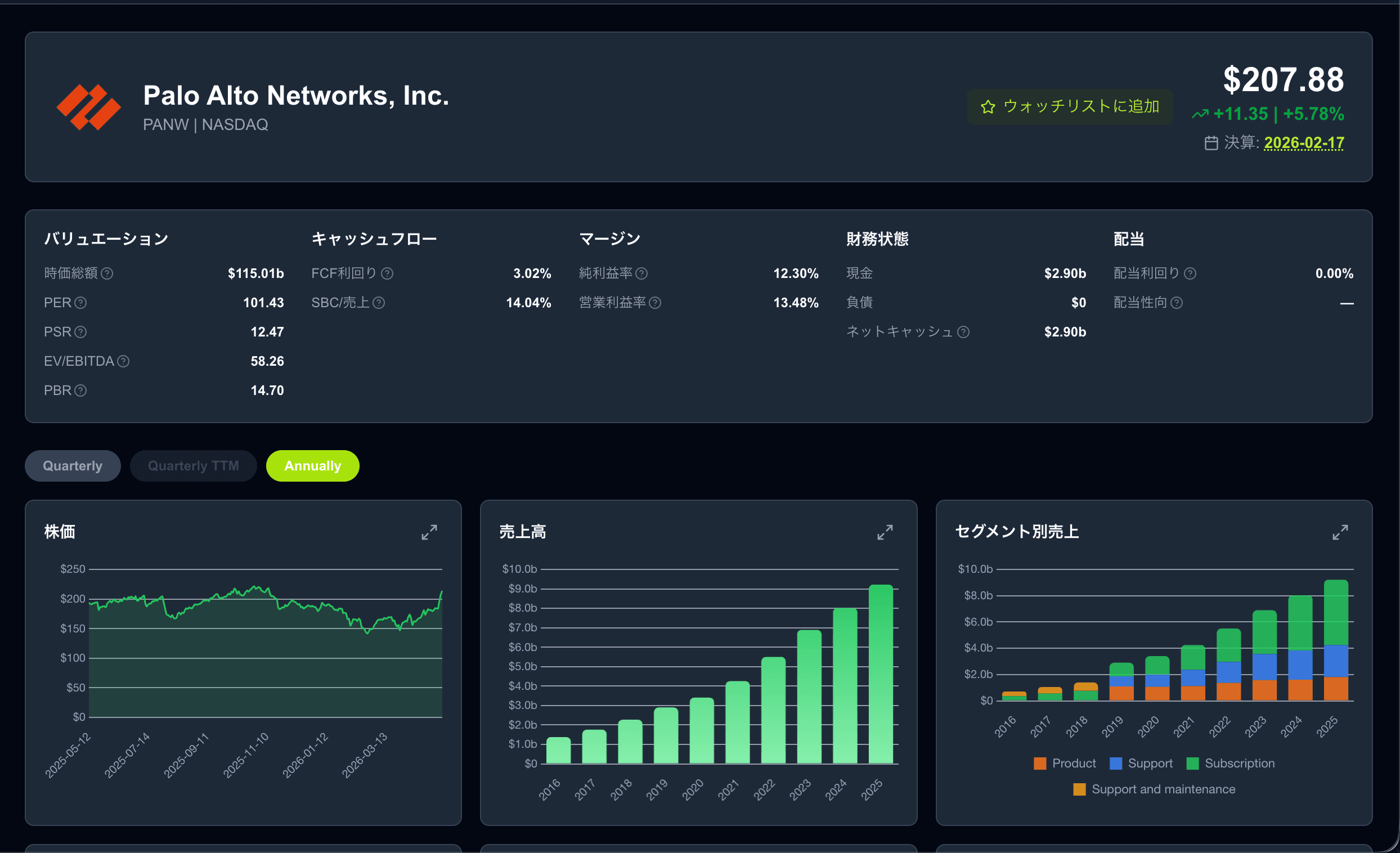Switch to the Quarterly tab
The width and height of the screenshot is (1400, 853).
73,466
